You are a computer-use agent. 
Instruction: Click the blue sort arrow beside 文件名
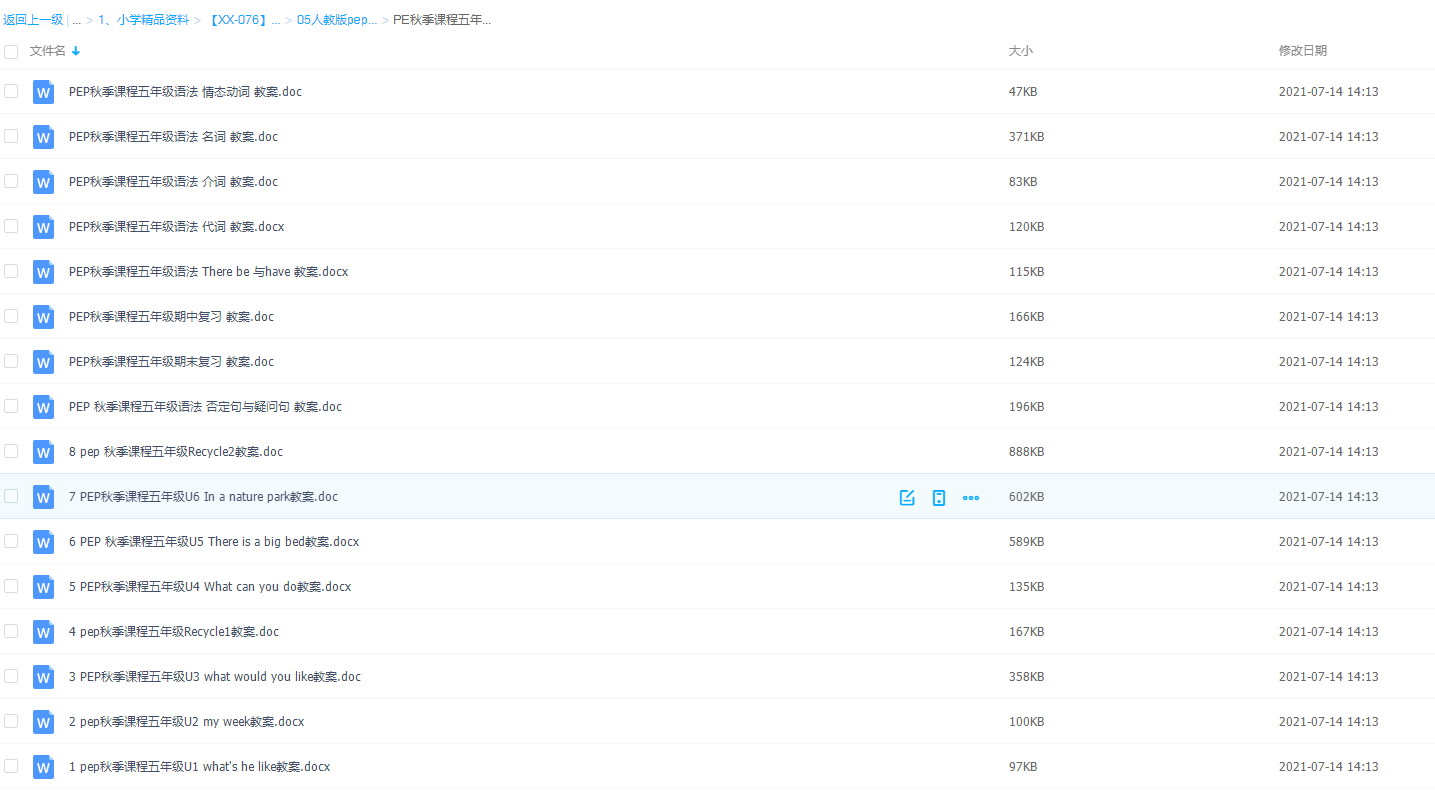[76, 51]
